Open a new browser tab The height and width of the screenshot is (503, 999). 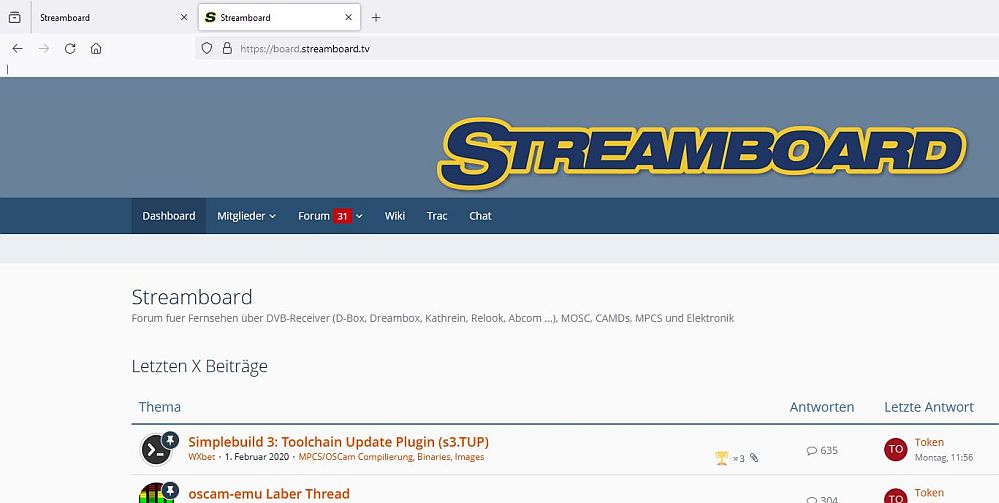[x=376, y=18]
